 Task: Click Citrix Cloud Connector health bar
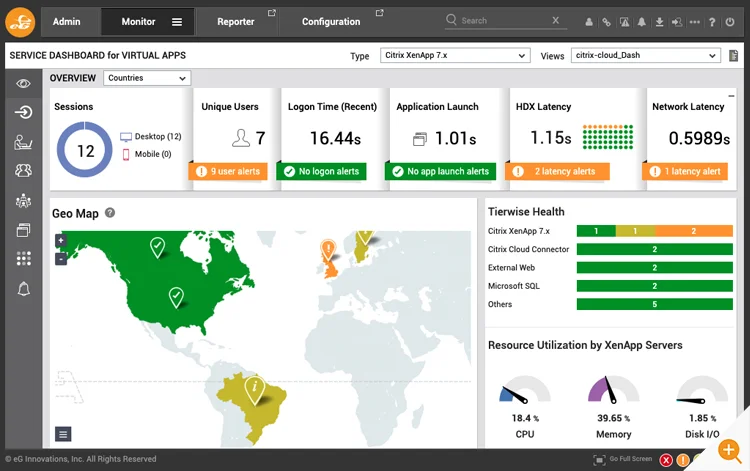click(655, 249)
